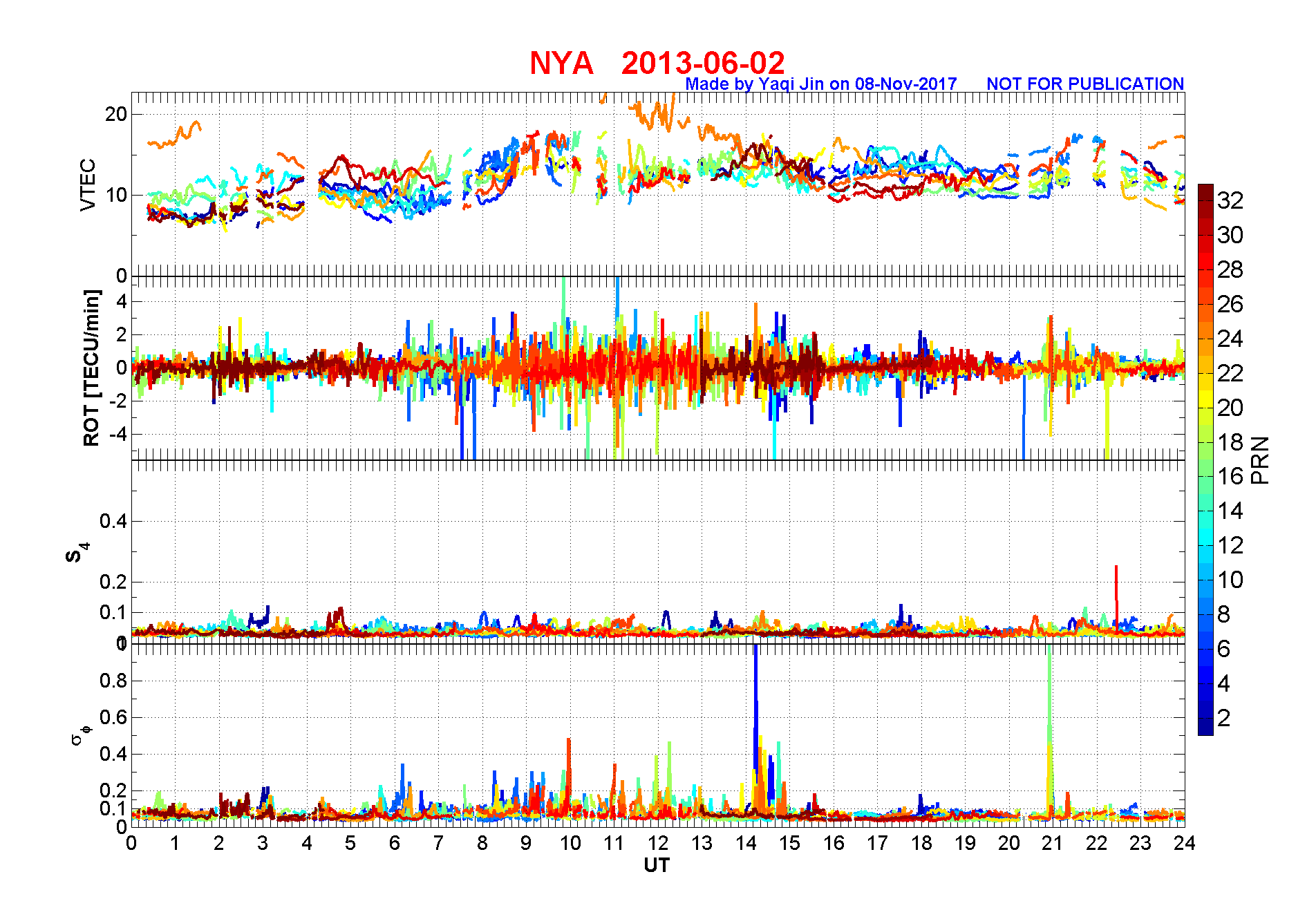
Task: Click x-axis tick label 12
Action: pyautogui.click(x=658, y=843)
